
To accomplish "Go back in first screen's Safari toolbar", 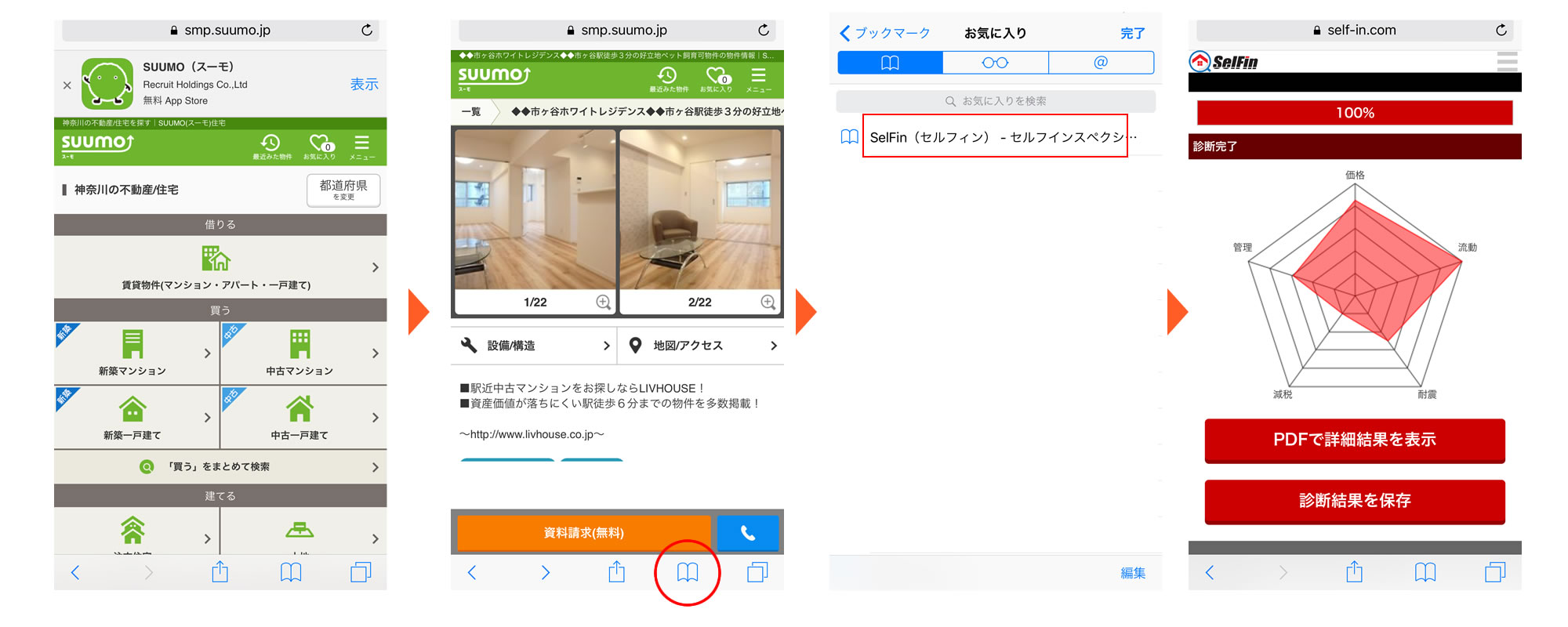I will tap(75, 573).
